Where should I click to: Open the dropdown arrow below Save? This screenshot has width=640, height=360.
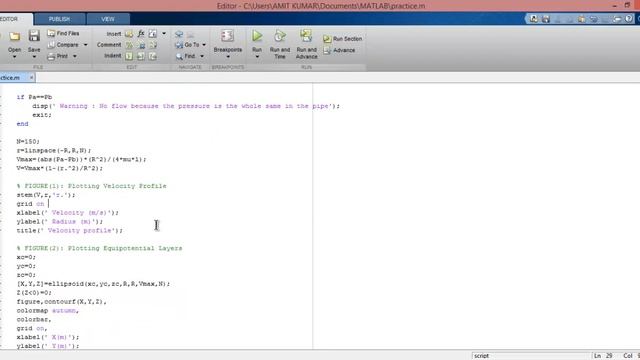point(34,57)
